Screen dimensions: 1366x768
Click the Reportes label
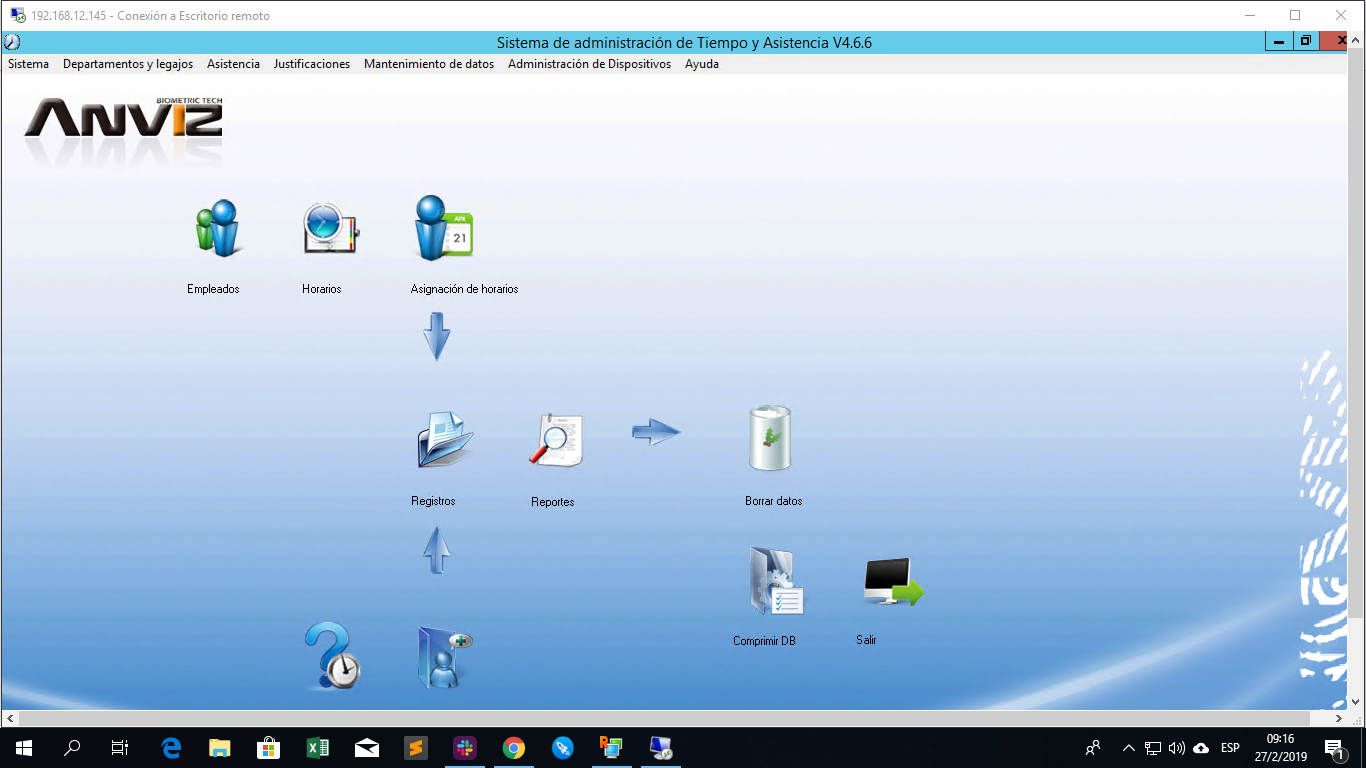click(x=553, y=502)
